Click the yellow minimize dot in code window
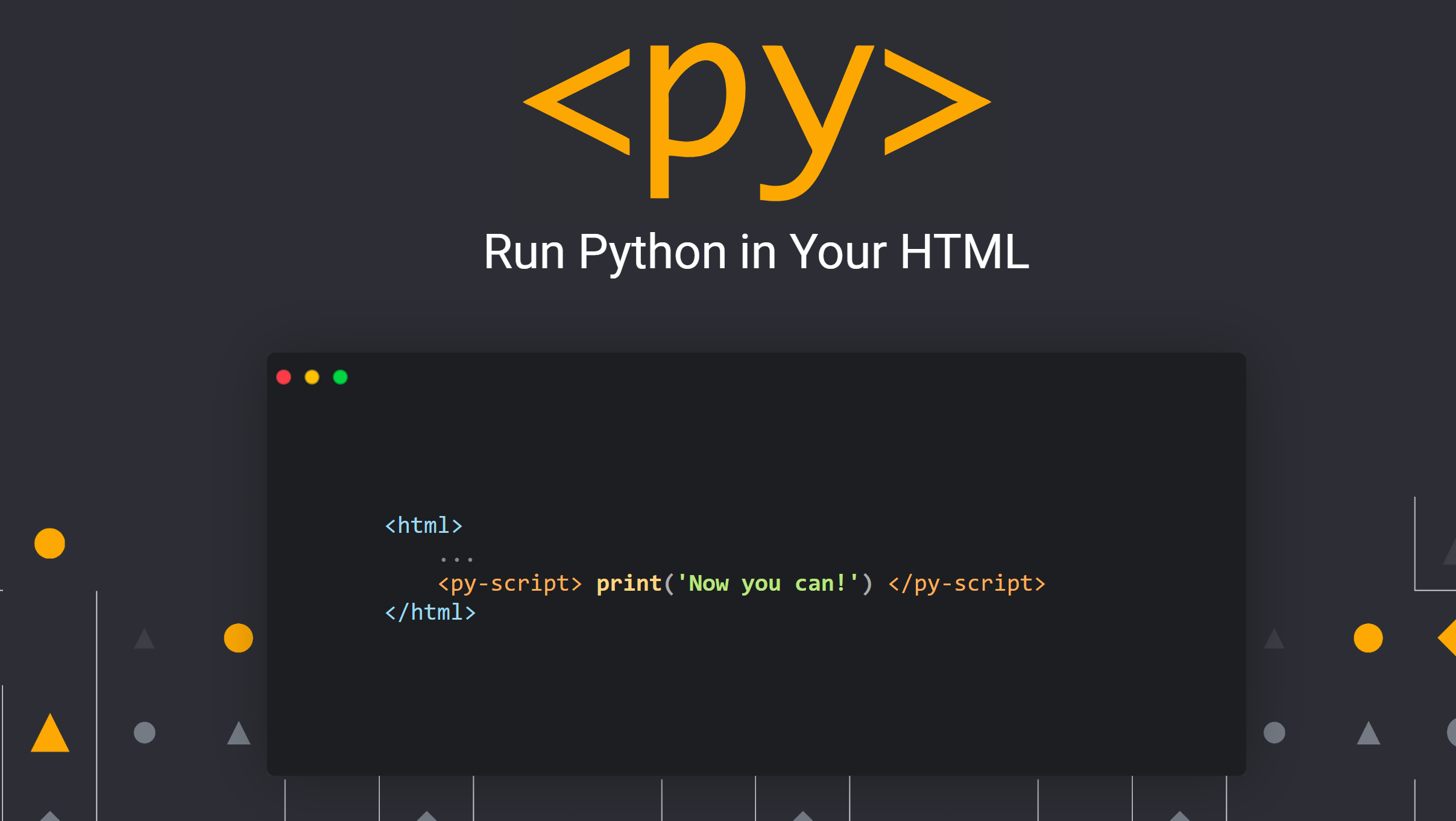 click(x=312, y=377)
